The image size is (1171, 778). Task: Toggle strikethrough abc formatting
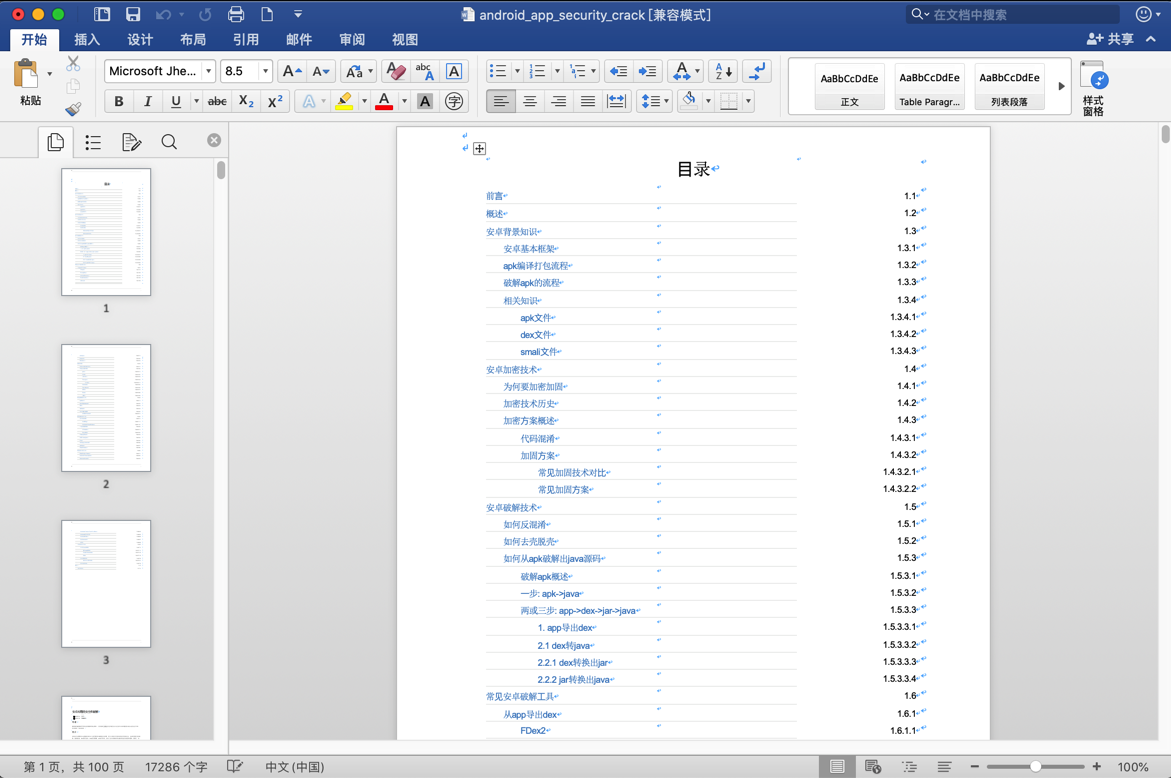217,101
